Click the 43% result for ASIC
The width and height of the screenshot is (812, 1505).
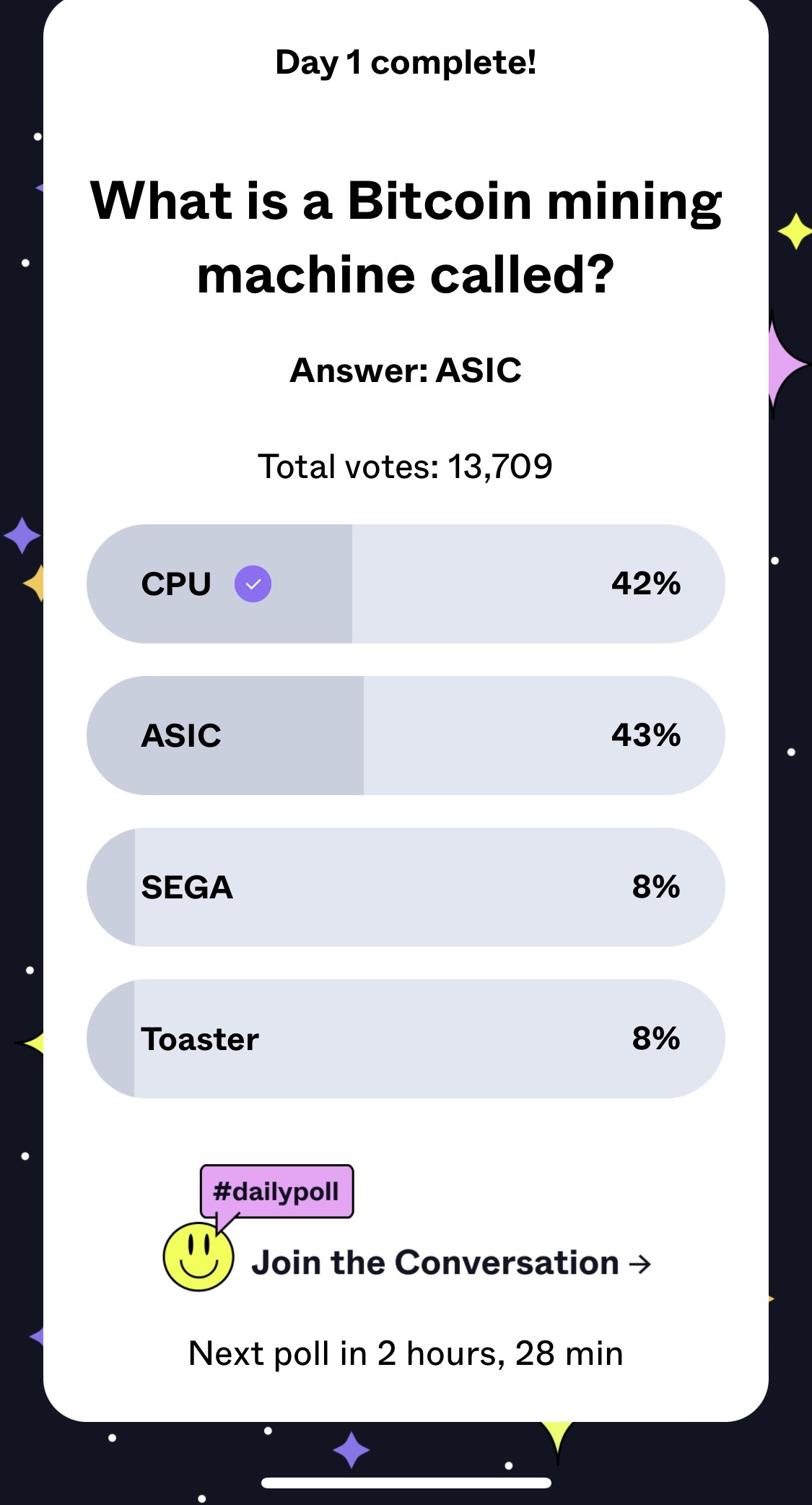point(646,735)
